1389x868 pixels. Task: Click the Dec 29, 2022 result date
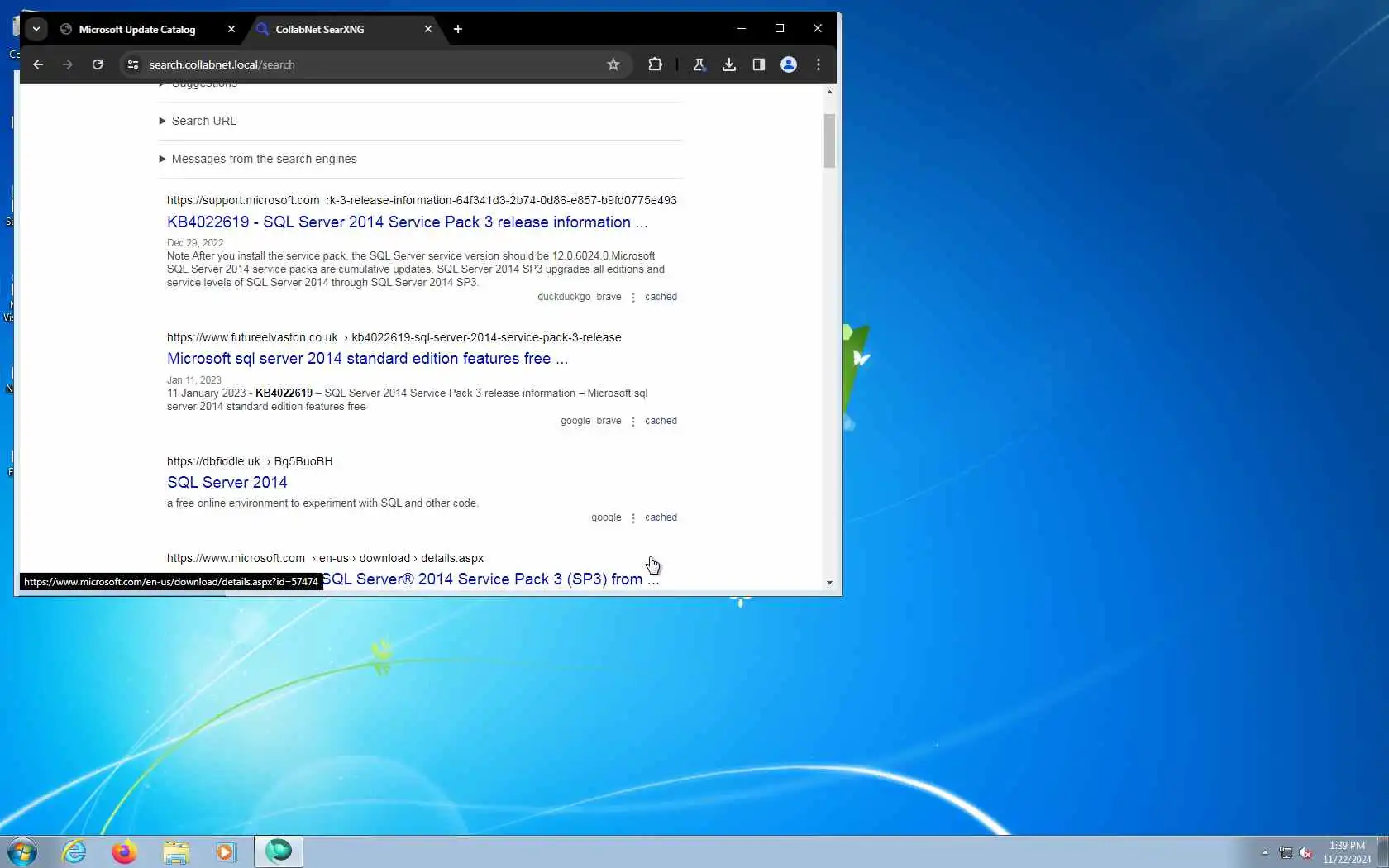coord(195,243)
